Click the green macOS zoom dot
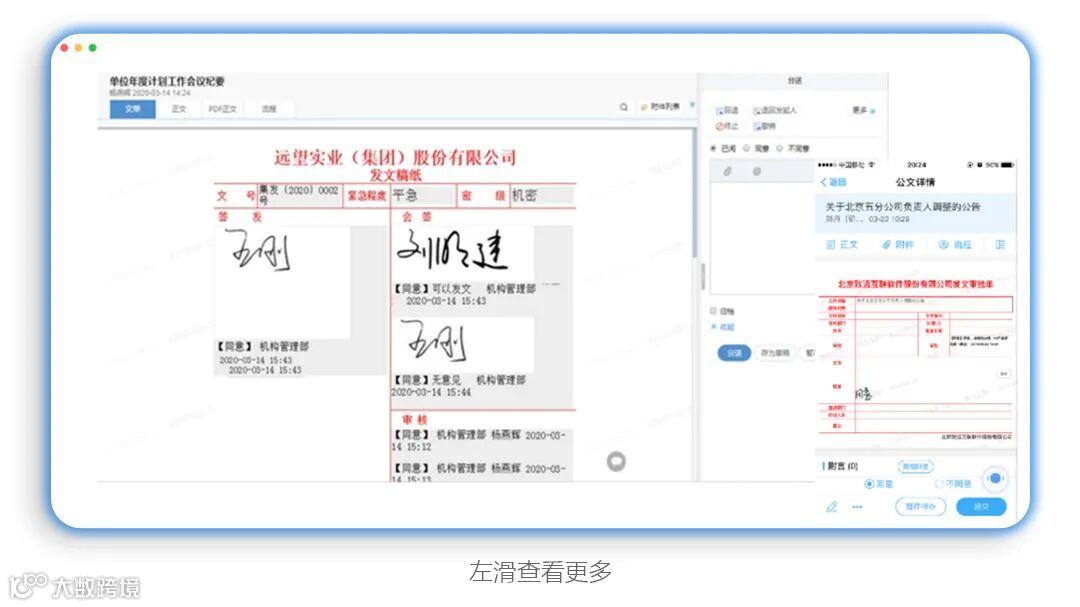The height and width of the screenshot is (607, 1080). click(x=92, y=48)
